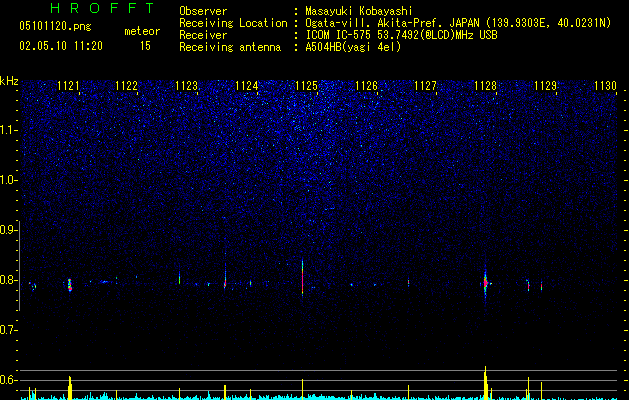Click the 'Receiving antenna' label
629x400 pixels.
(230, 47)
